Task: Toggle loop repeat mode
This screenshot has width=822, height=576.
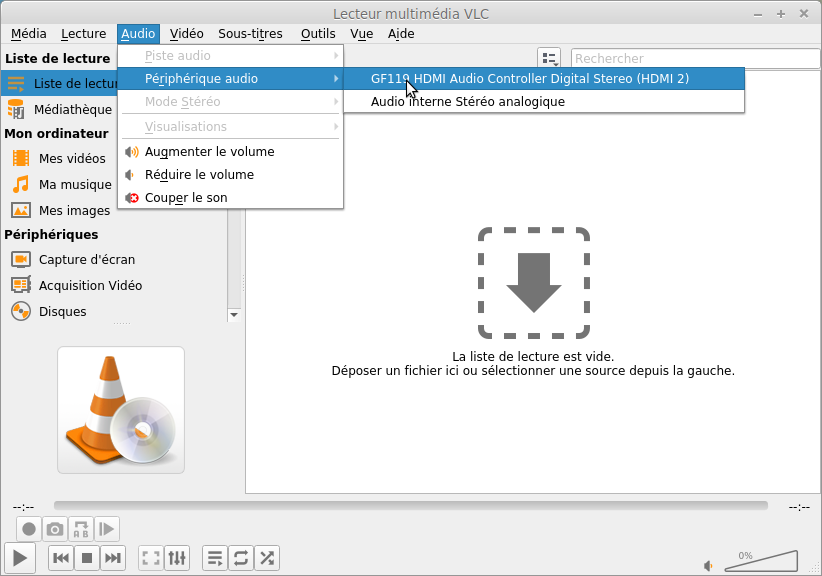Action: coord(241,558)
